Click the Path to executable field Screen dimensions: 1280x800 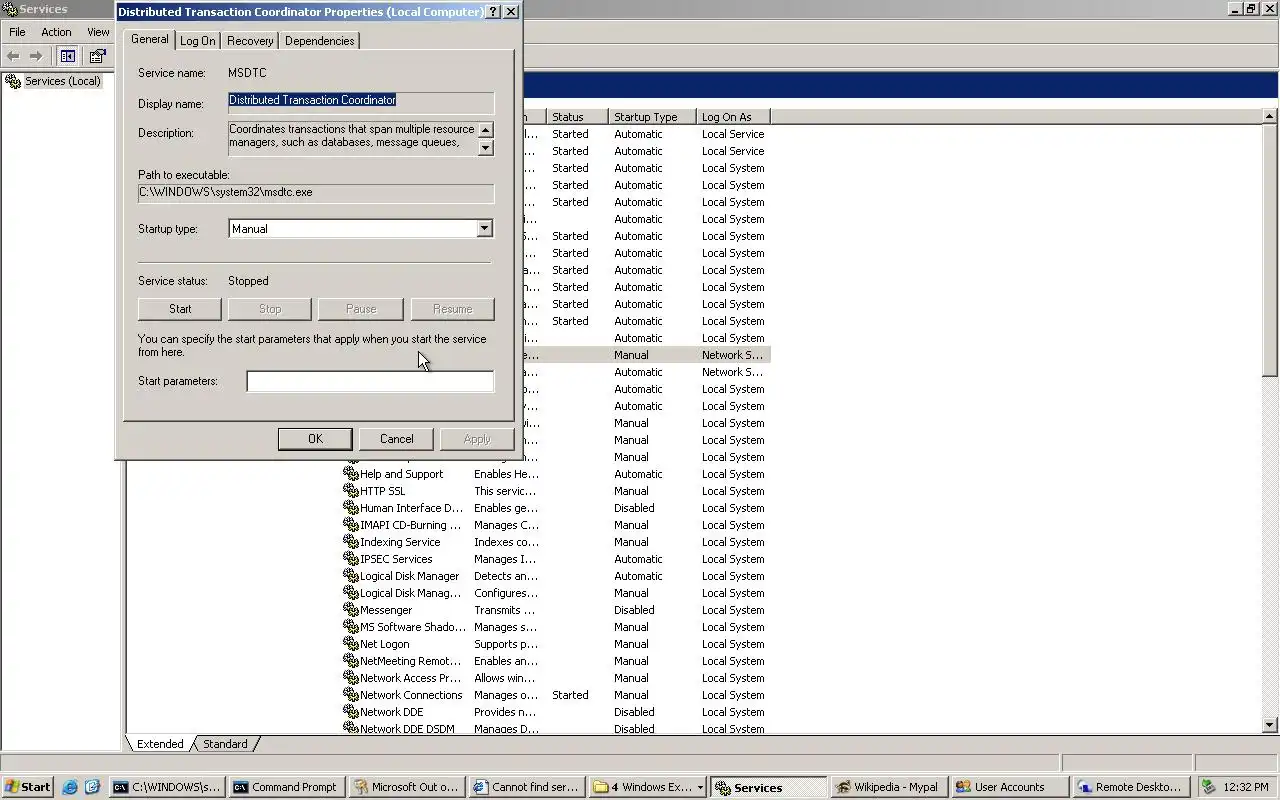coord(316,193)
